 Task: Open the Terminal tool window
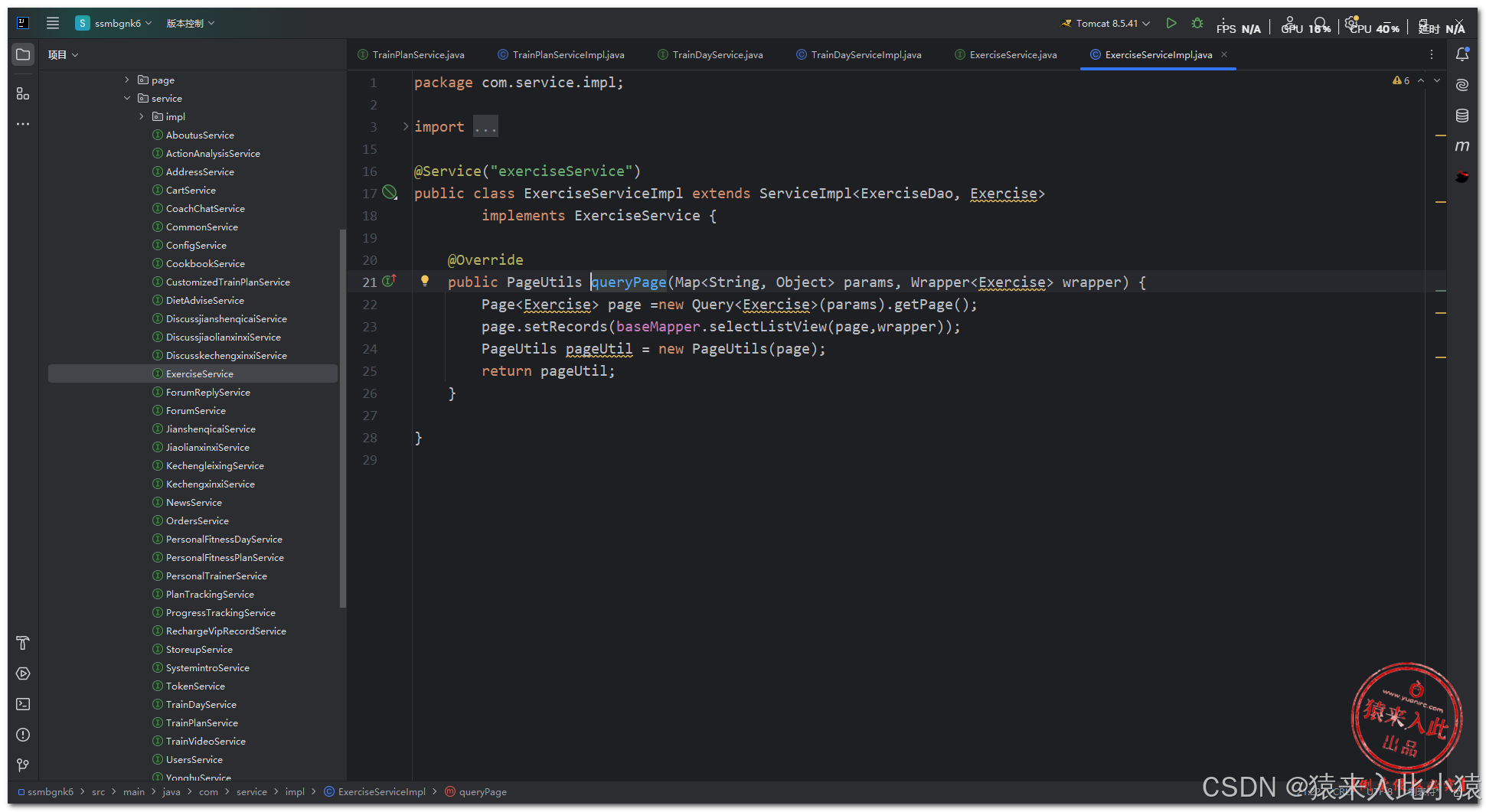click(x=23, y=704)
